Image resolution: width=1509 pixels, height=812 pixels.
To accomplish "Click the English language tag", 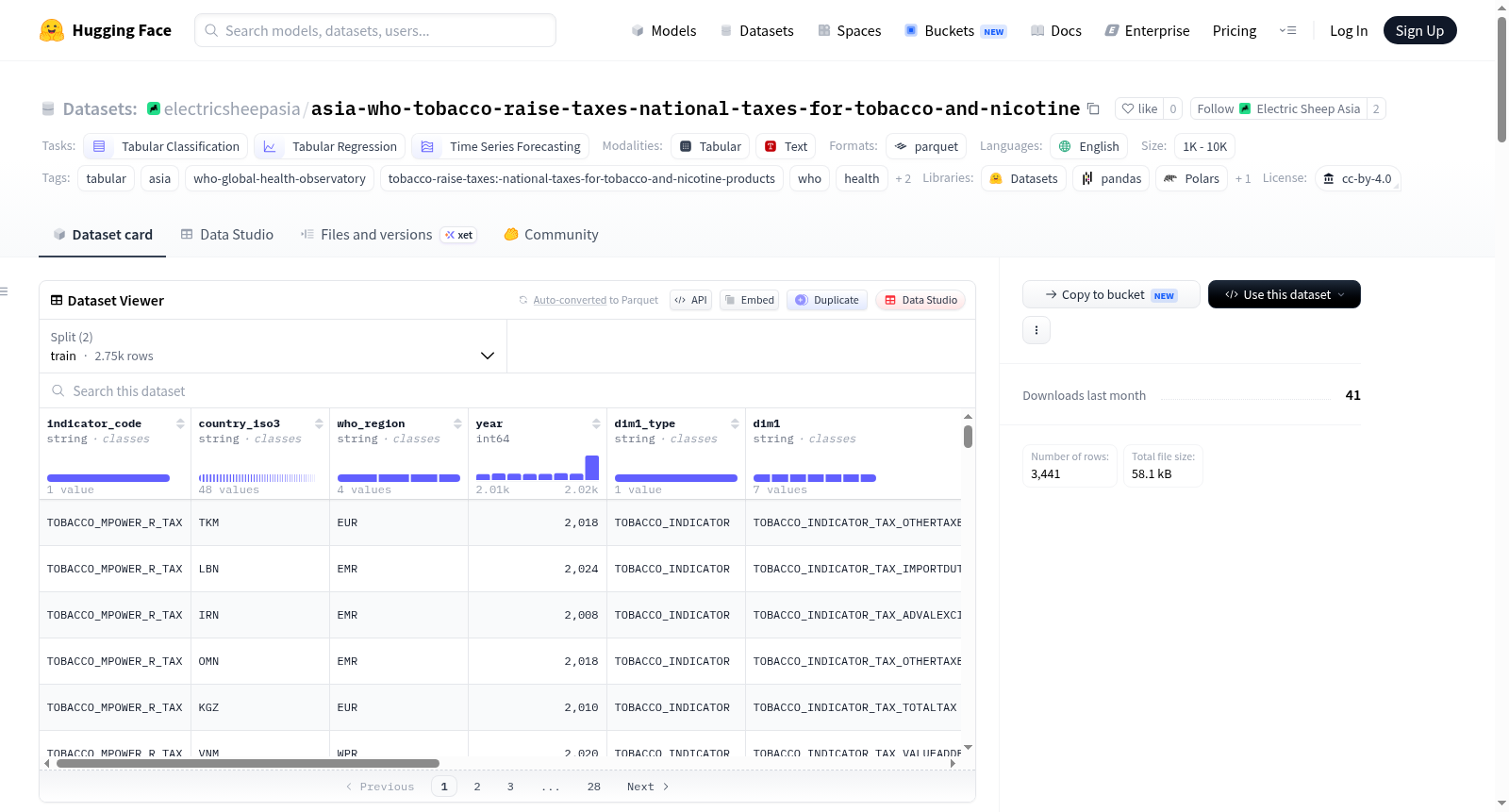I will [x=1088, y=146].
